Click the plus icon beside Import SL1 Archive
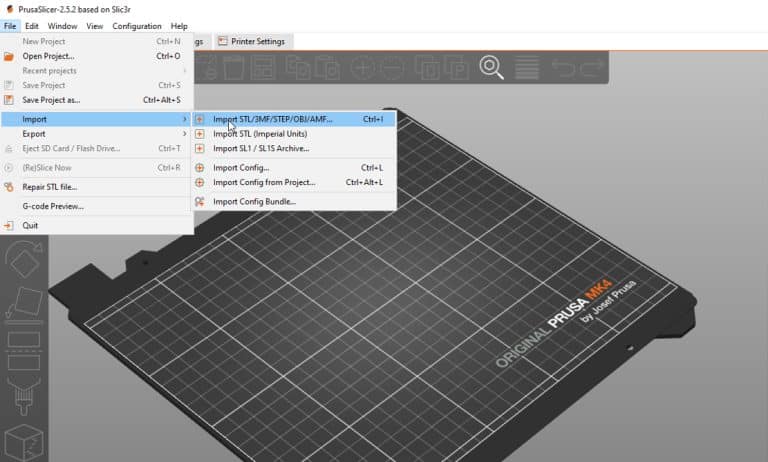This screenshot has height=462, width=768. tap(199, 148)
